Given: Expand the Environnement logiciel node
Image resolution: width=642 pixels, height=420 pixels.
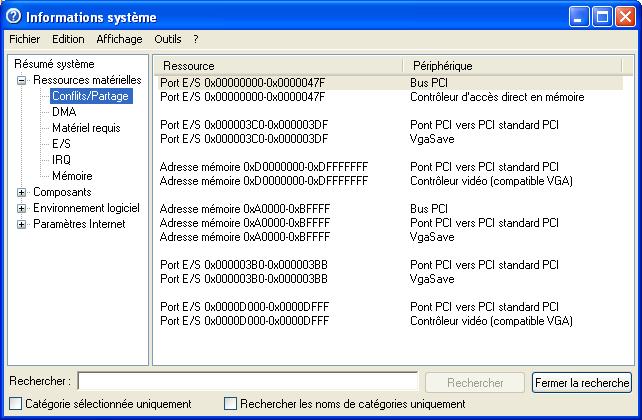Looking at the screenshot, I should [x=22, y=208].
